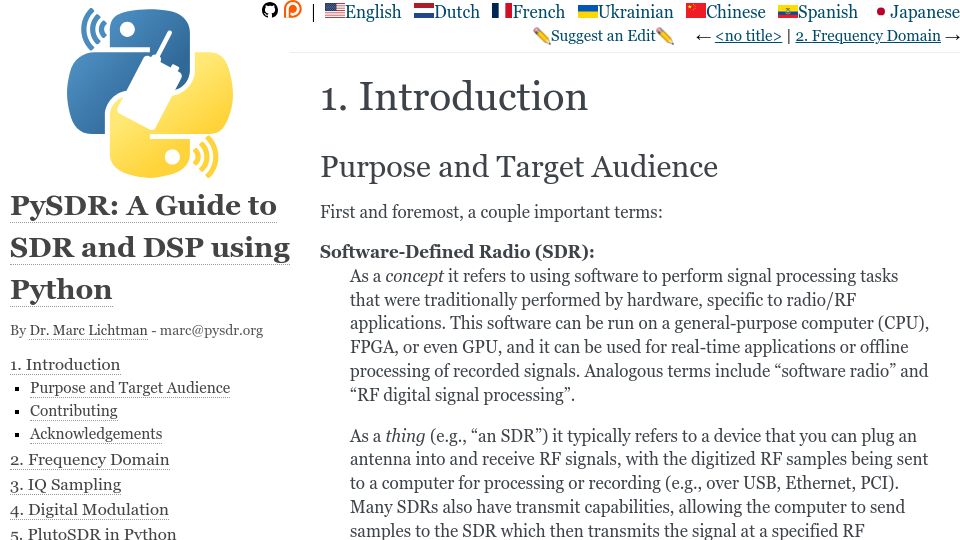This screenshot has width=960, height=540.
Task: Click the Japanese flag icon
Action: click(x=880, y=11)
